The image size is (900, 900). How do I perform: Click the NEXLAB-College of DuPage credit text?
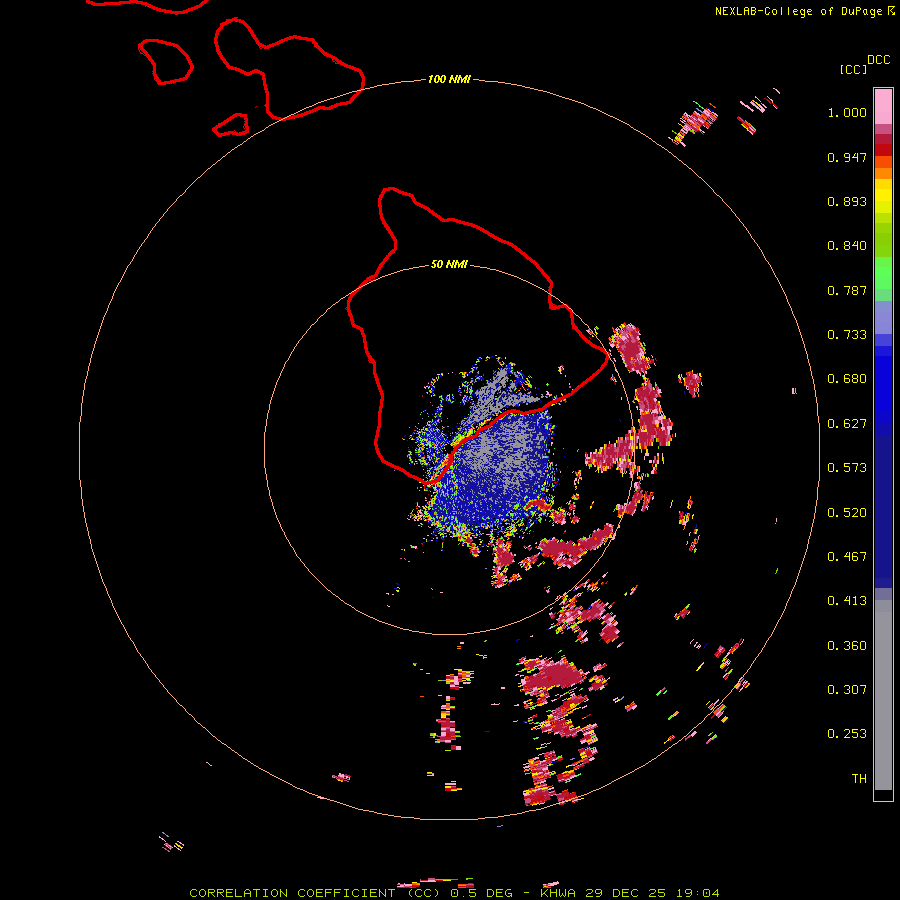click(x=798, y=11)
